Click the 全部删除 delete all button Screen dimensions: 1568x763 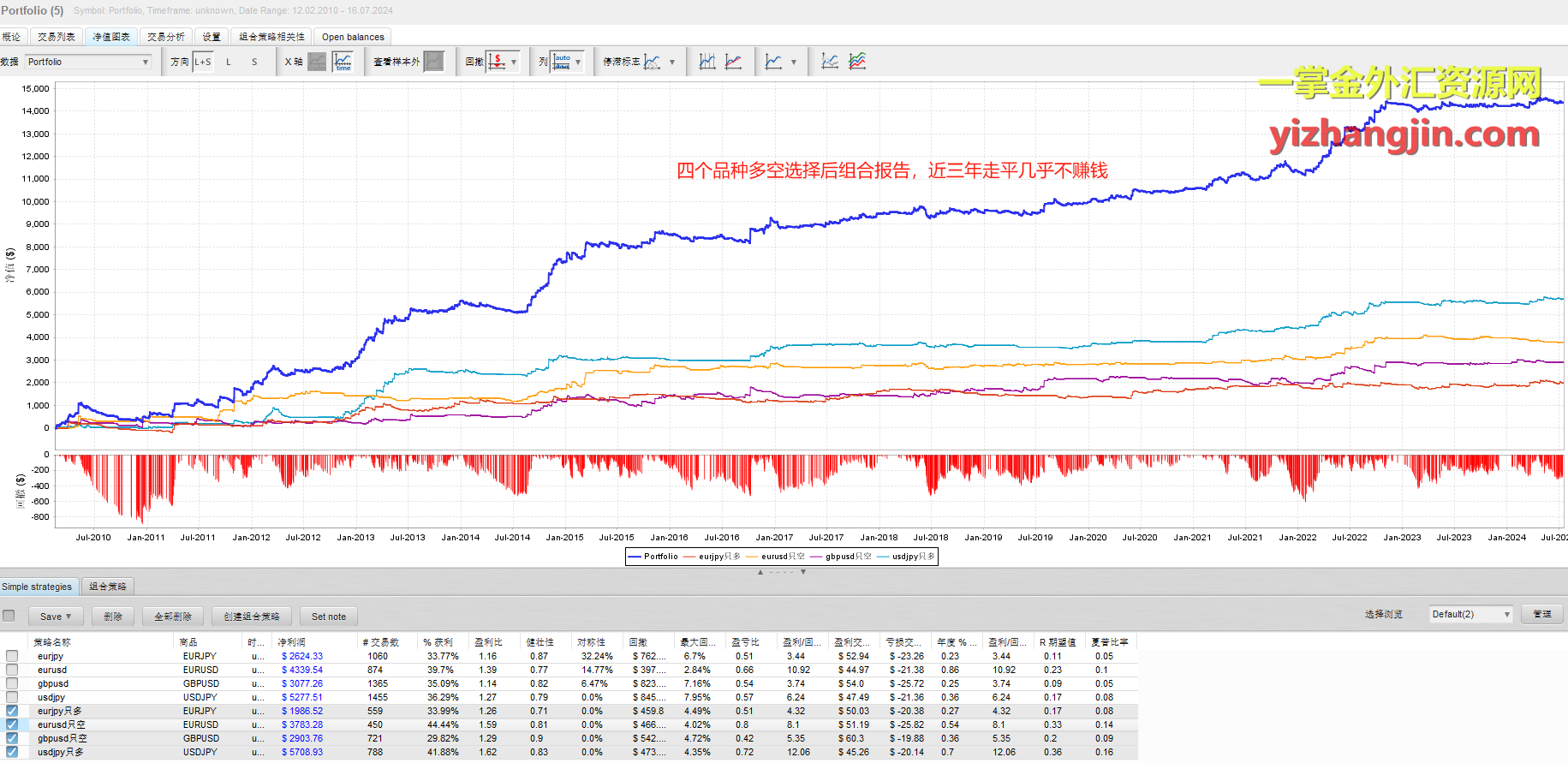(173, 617)
